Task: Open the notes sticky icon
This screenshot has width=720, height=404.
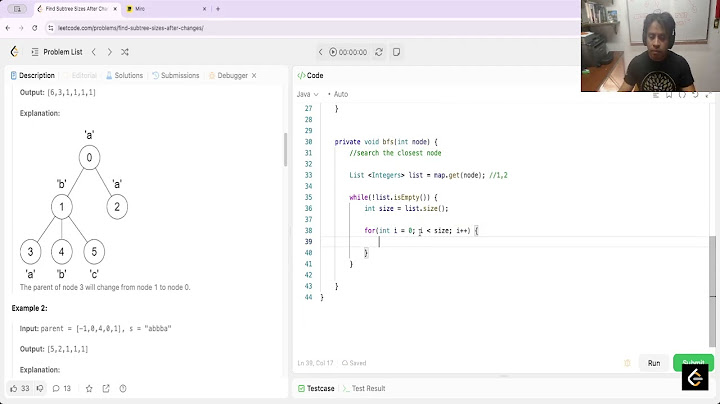Action: pyautogui.click(x=396, y=52)
